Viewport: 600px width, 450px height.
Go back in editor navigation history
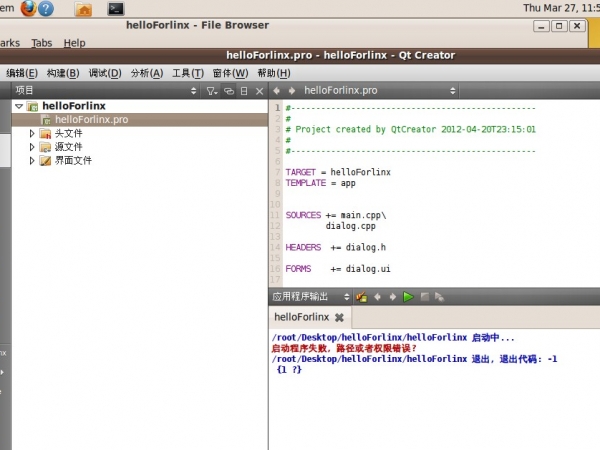click(277, 90)
